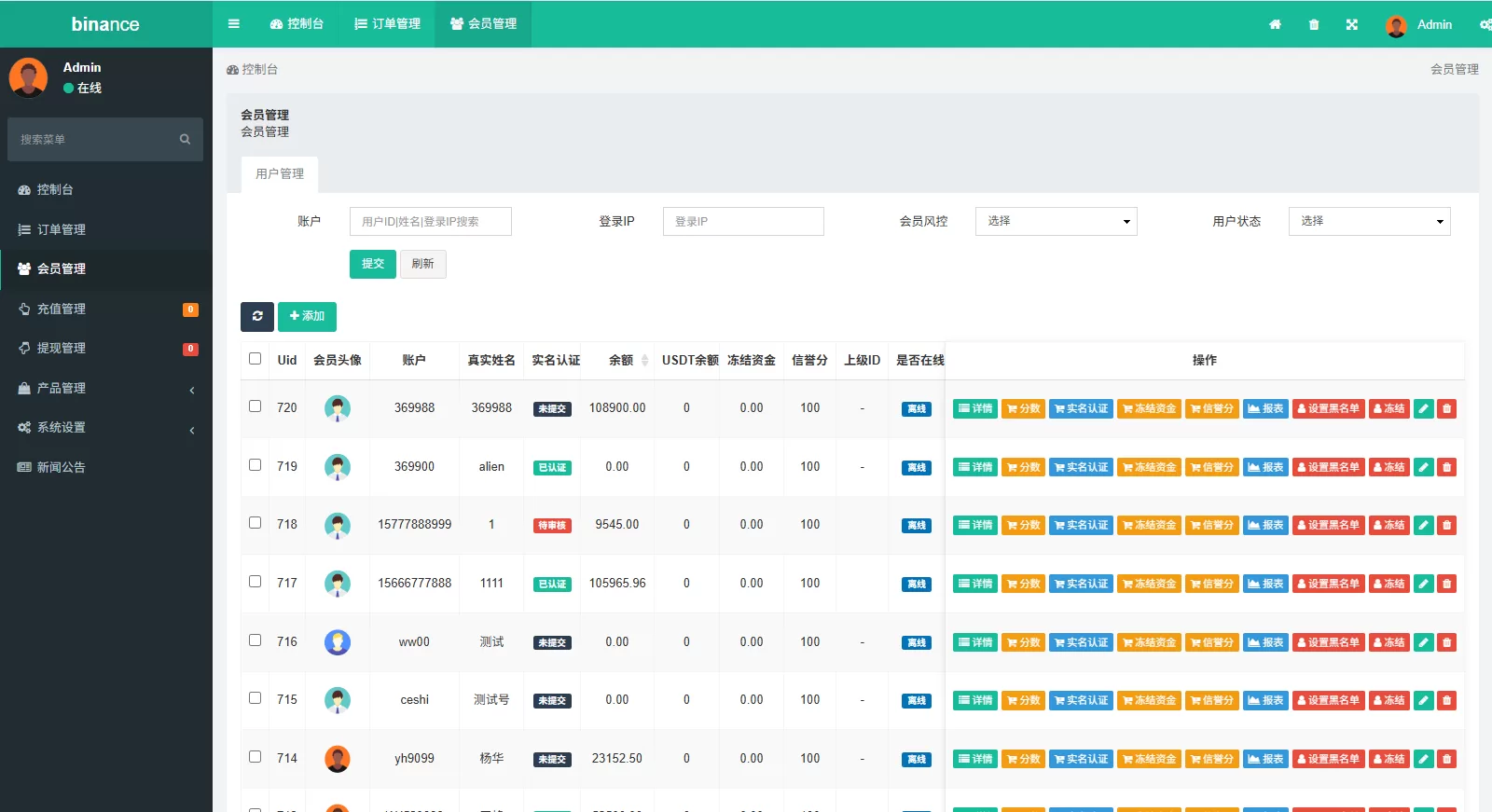Click the 登录IP input field
The image size is (1492, 812).
(743, 222)
